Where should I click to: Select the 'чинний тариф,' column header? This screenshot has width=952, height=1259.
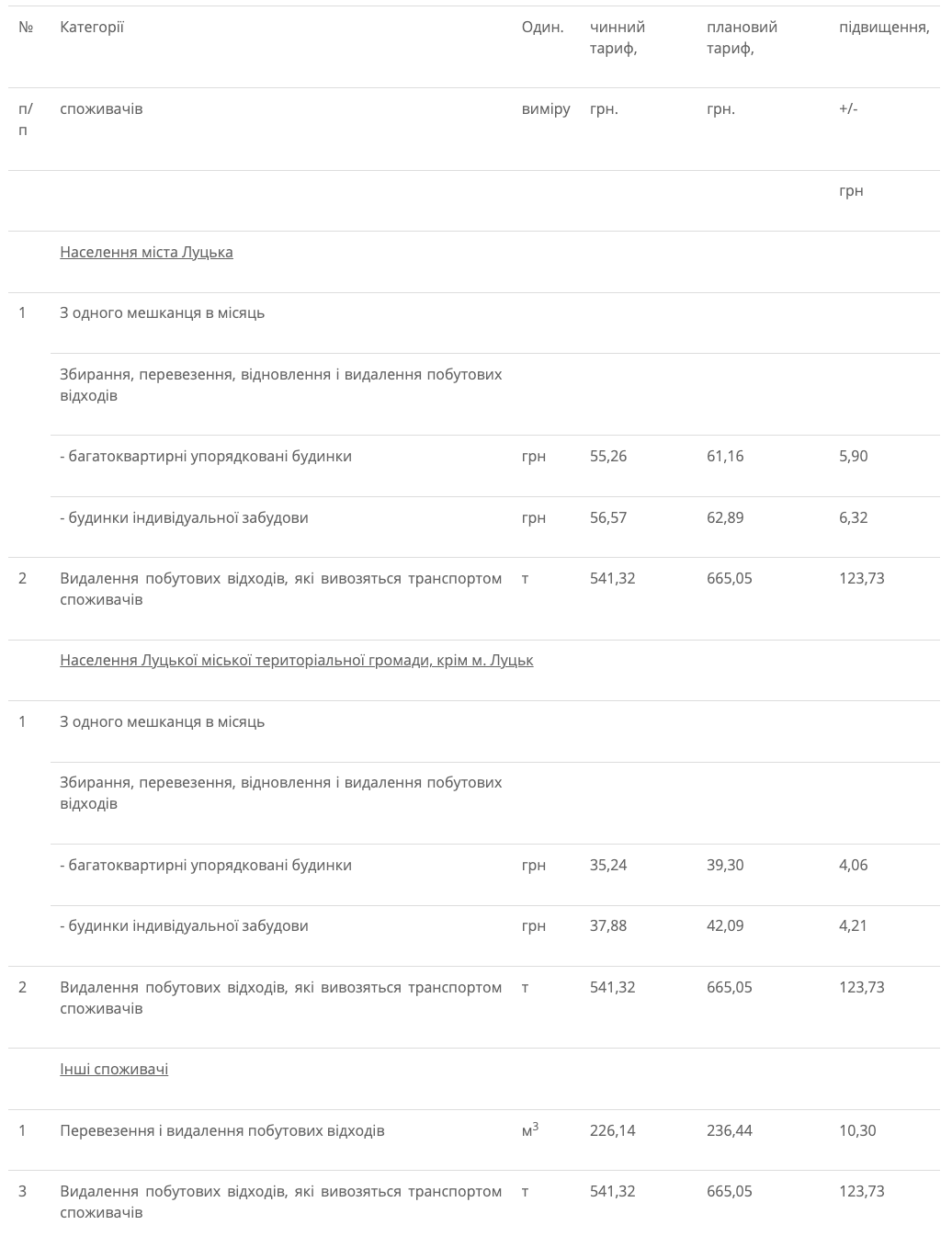point(618,38)
